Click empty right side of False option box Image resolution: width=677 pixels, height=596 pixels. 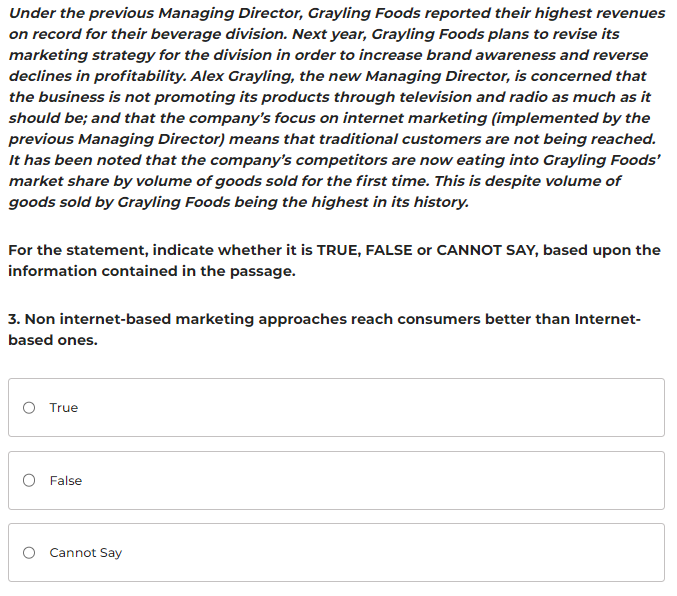click(450, 481)
